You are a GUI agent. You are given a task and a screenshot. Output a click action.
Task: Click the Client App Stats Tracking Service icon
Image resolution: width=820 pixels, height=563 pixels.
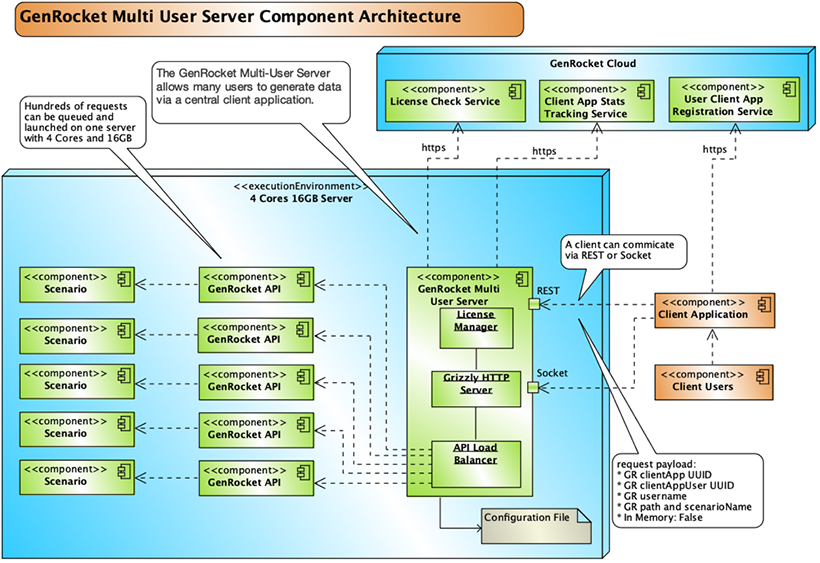644,92
